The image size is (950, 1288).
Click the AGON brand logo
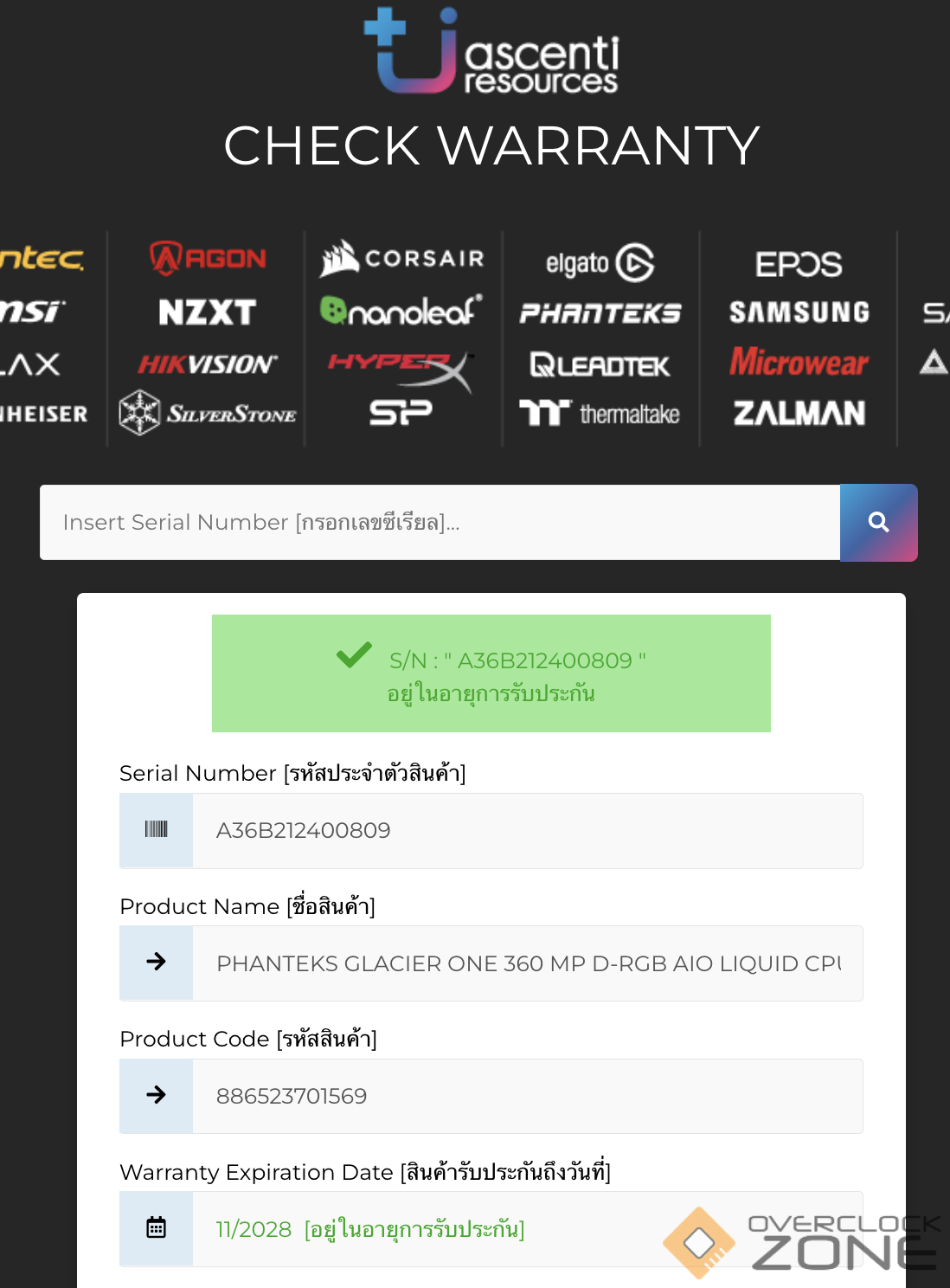coord(208,258)
